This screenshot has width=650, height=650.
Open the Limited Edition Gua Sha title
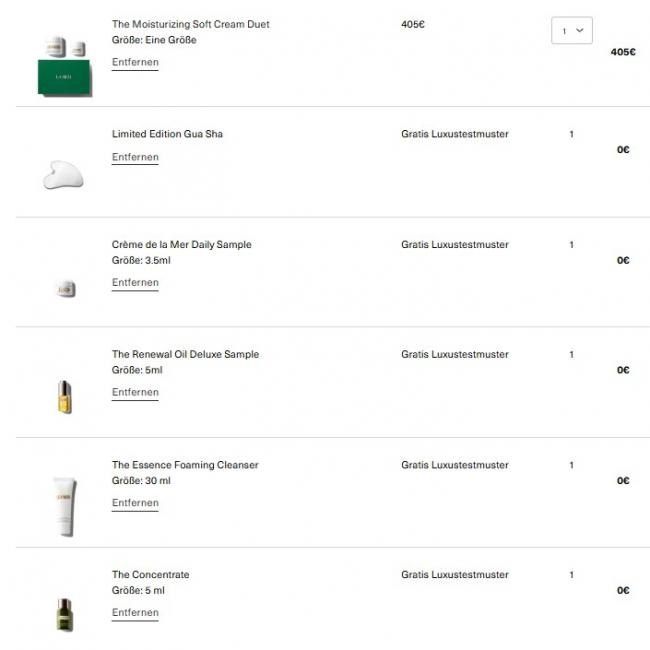167,134
